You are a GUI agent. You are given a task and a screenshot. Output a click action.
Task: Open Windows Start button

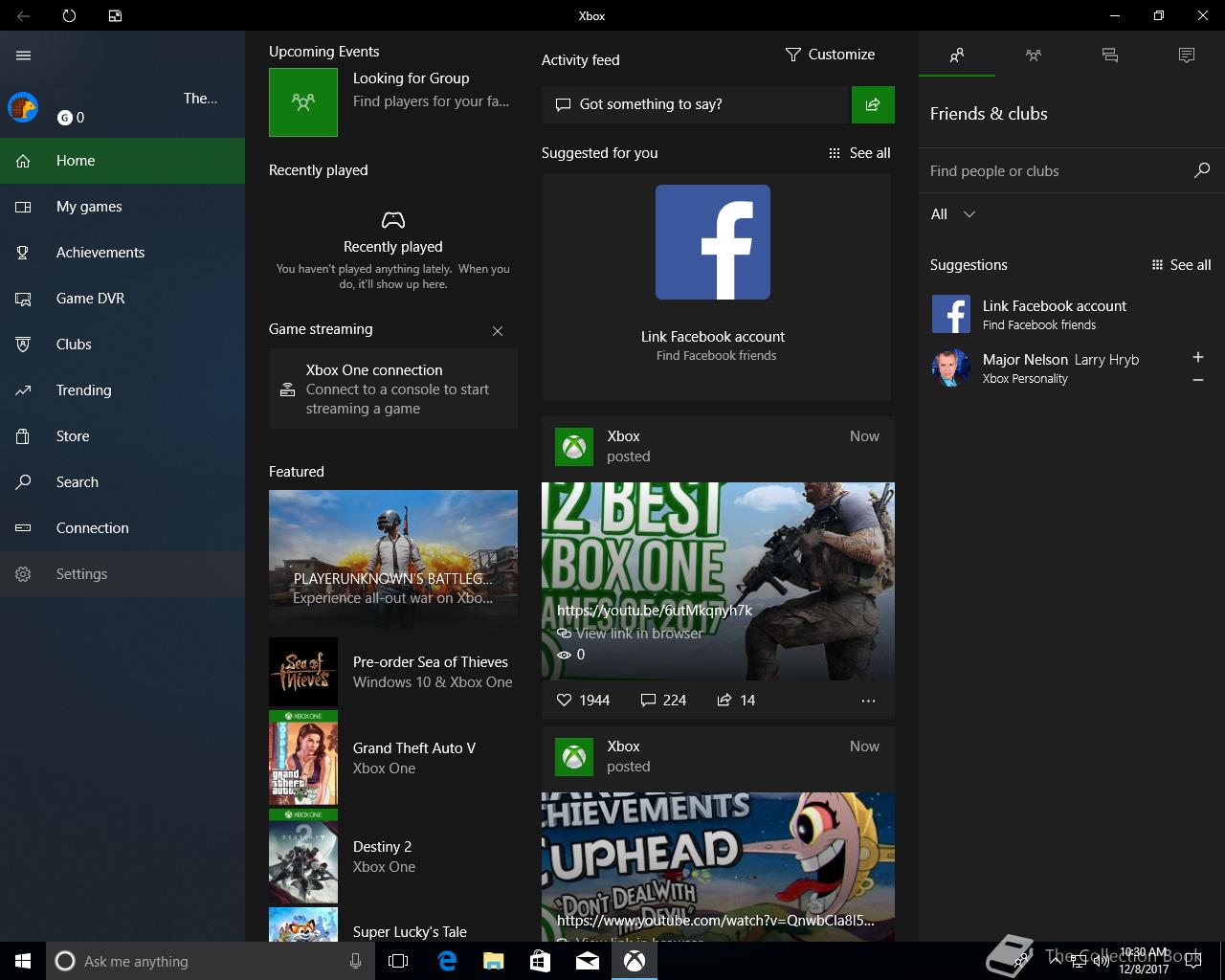point(23,961)
